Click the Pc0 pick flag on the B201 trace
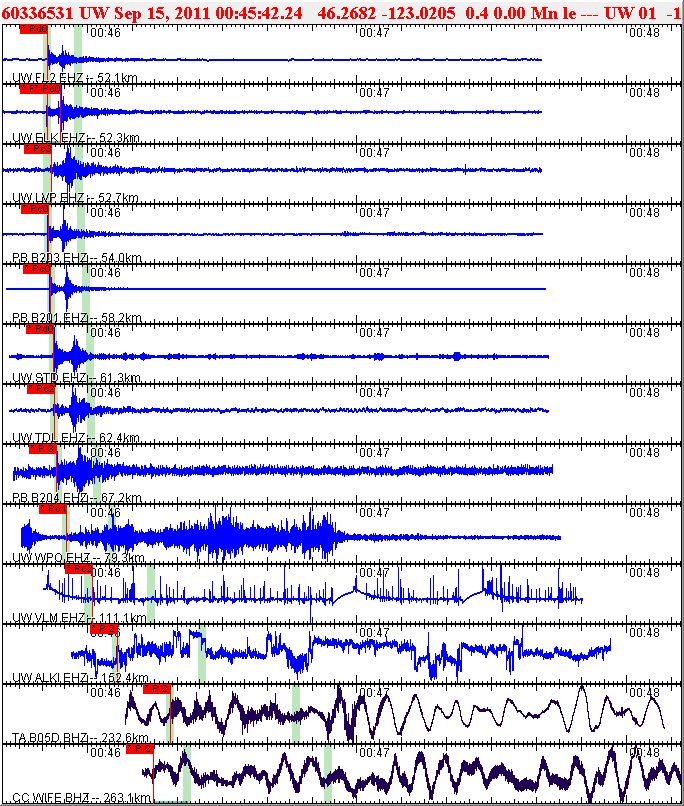 pos(37,269)
